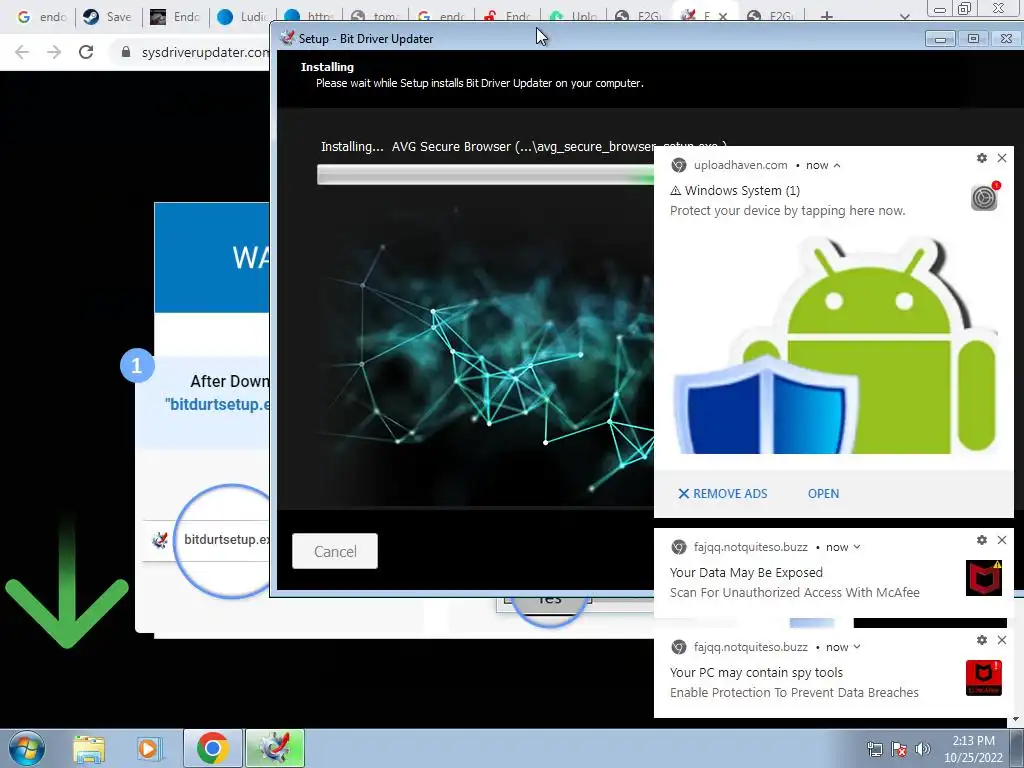Image resolution: width=1024 pixels, height=768 pixels.
Task: Click the Bit Driver Updater title bar icon
Action: (287, 38)
